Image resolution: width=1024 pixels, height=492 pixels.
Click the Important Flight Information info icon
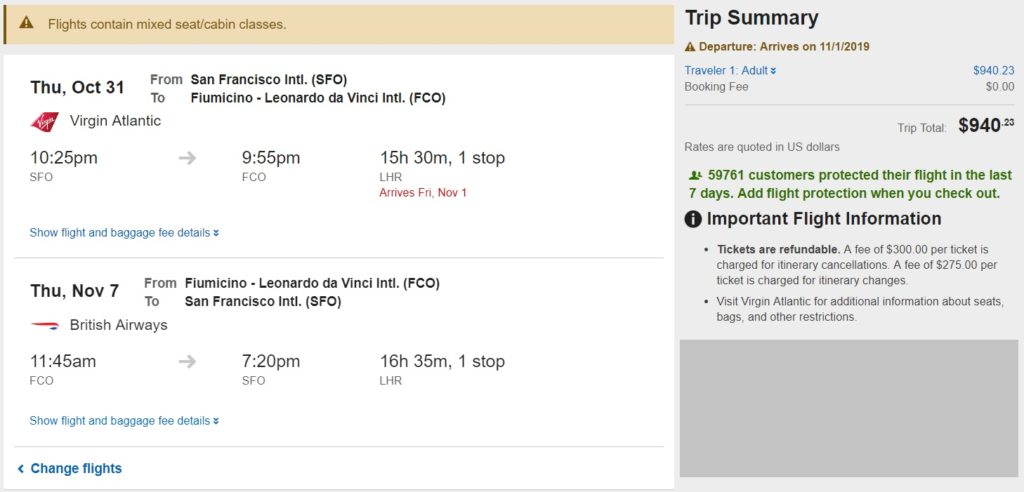click(693, 219)
